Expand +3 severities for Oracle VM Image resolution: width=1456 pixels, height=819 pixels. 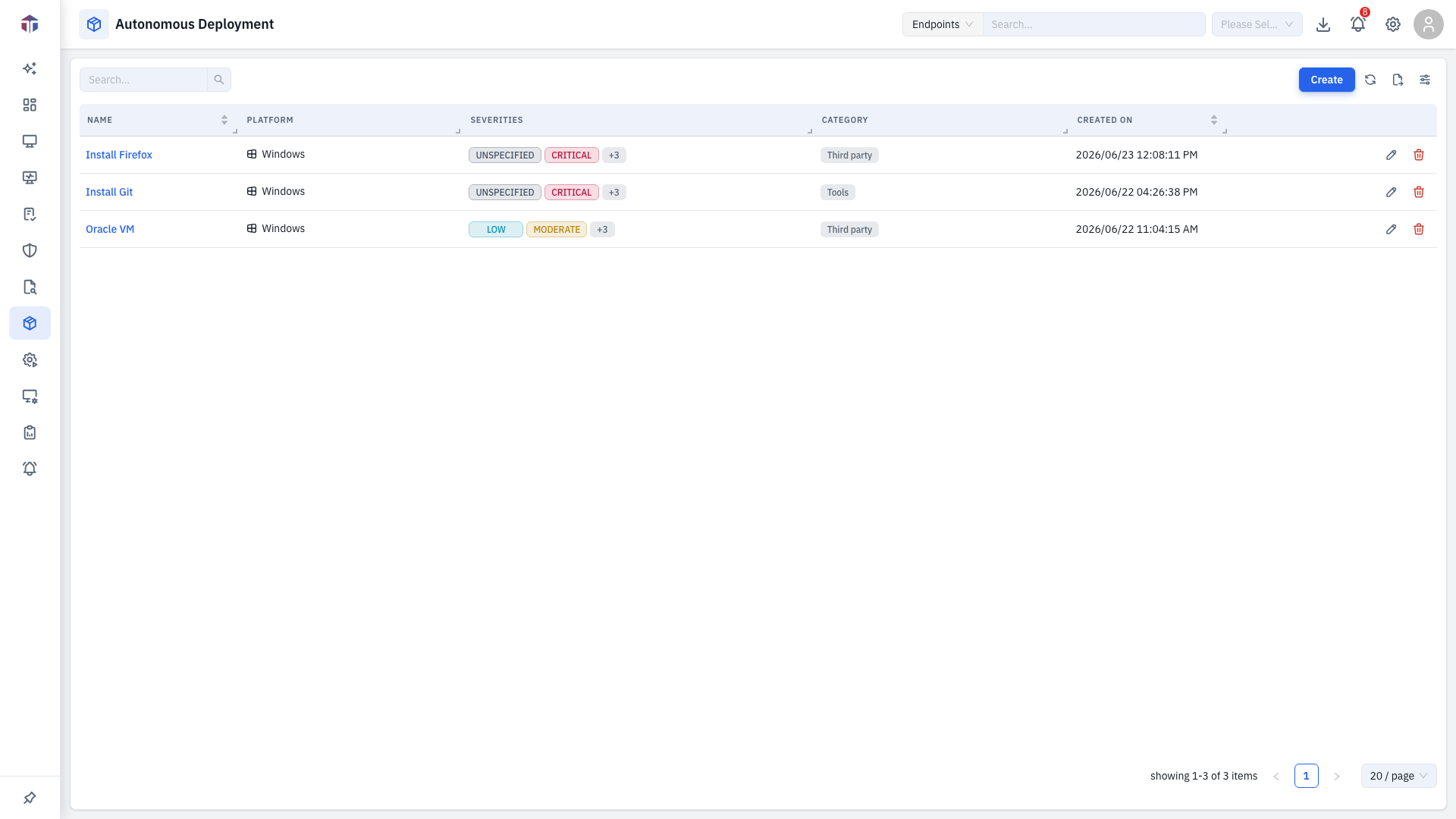602,229
